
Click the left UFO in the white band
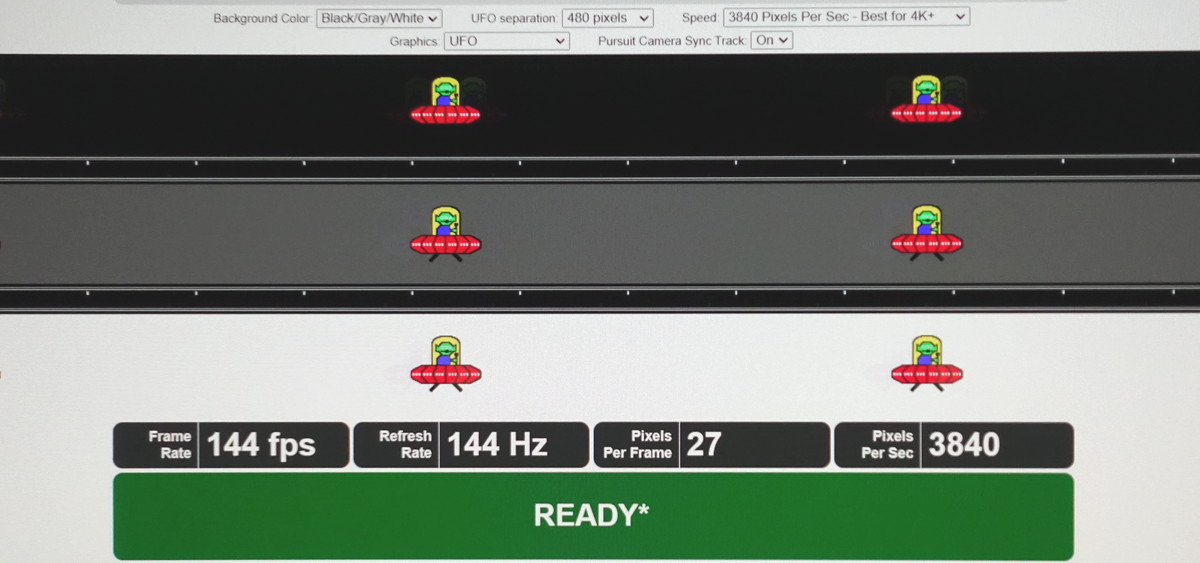point(446,363)
